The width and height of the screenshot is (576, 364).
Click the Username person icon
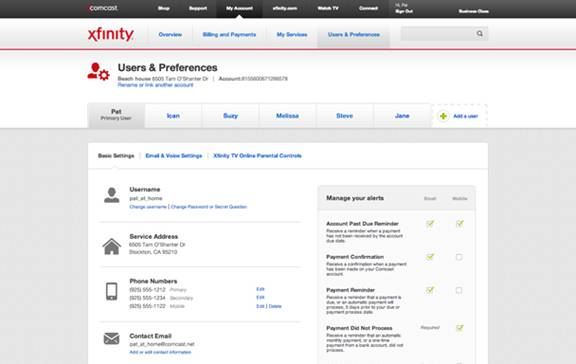tap(111, 195)
